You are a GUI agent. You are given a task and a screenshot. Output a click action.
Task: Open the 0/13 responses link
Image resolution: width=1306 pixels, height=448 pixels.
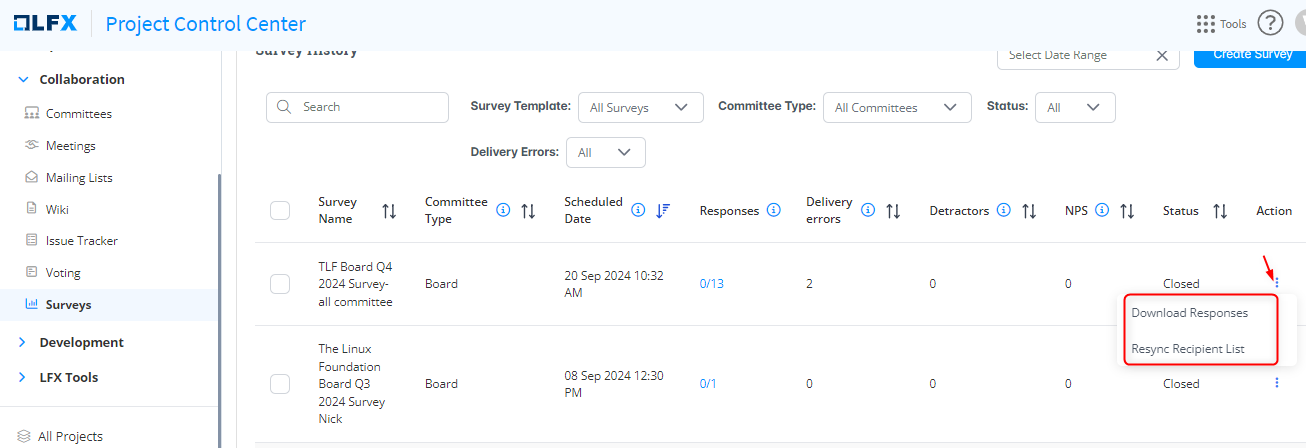pyautogui.click(x=711, y=284)
